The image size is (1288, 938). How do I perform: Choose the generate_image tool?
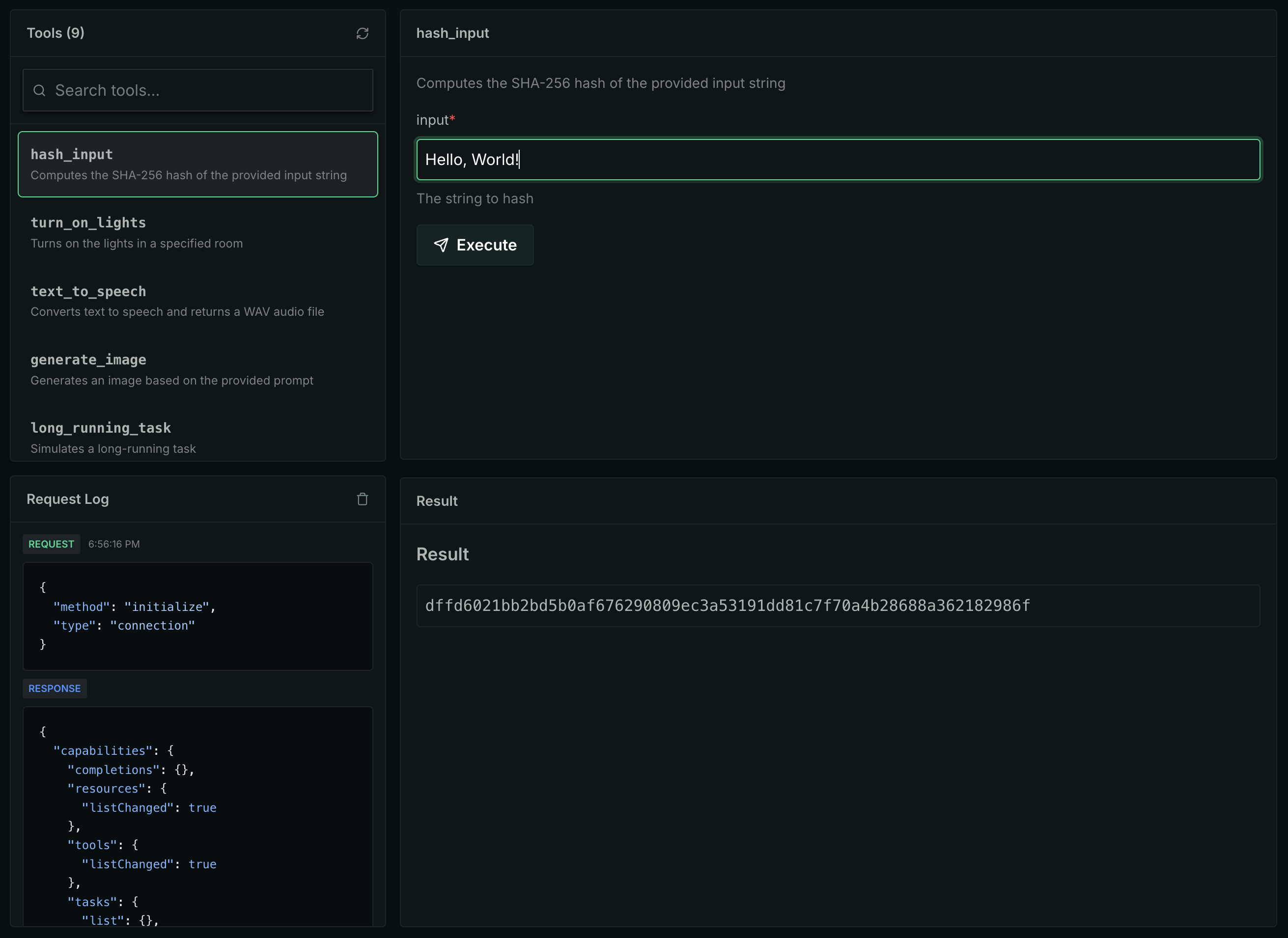[197, 369]
